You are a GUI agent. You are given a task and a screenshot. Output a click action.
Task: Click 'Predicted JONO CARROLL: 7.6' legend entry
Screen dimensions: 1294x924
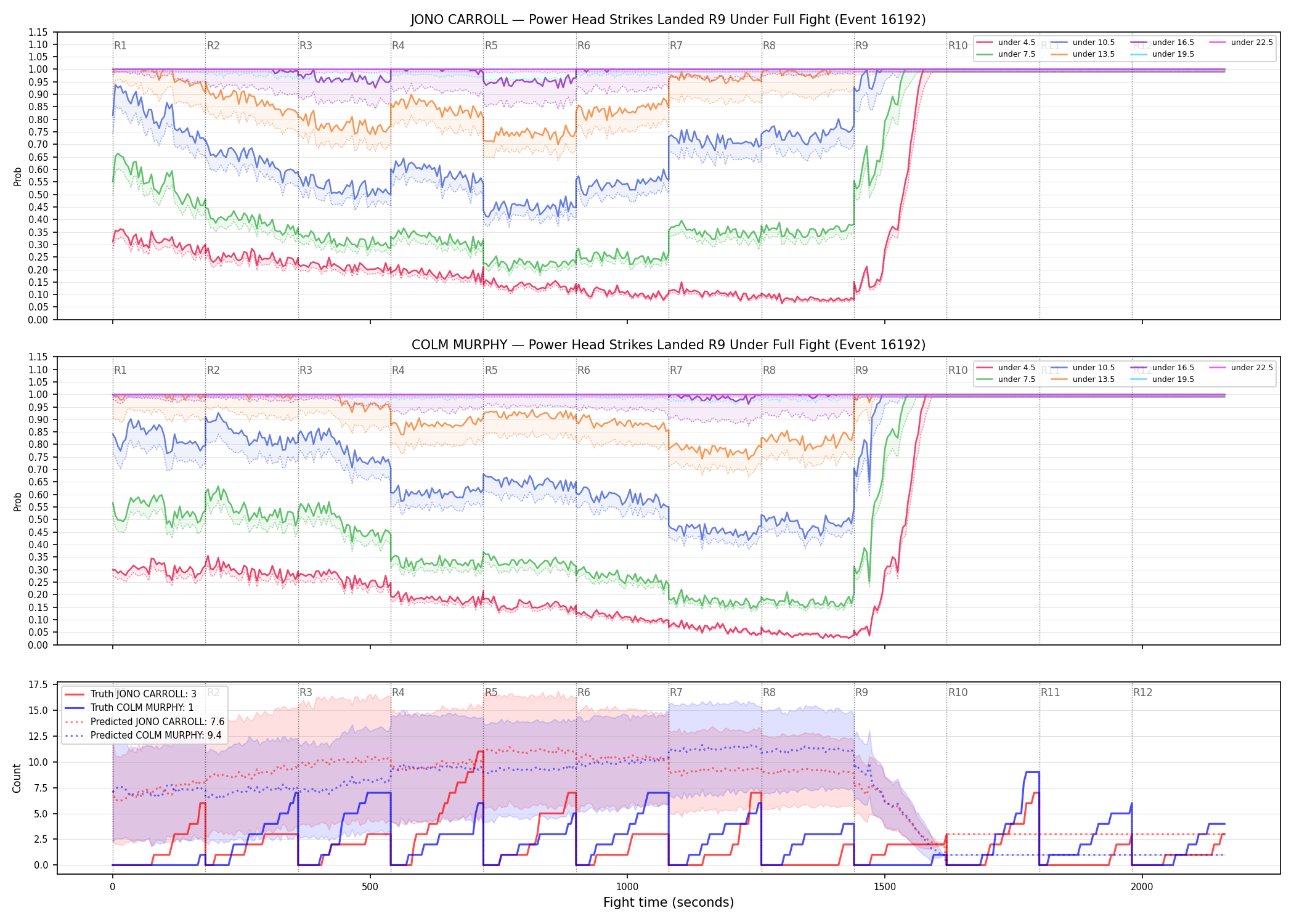(145, 722)
